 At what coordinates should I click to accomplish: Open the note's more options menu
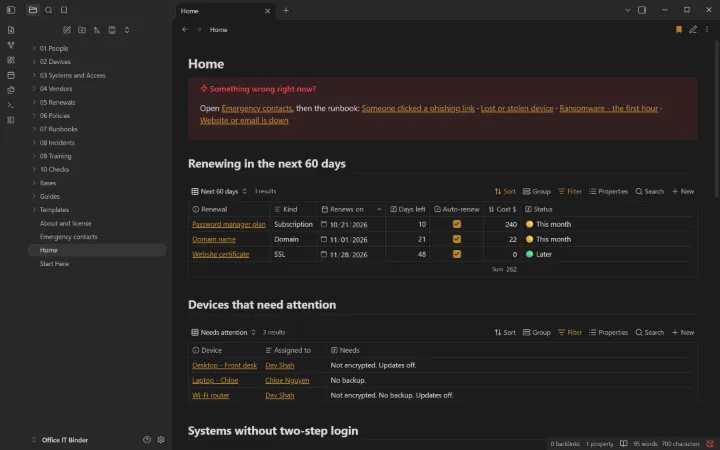coord(707,29)
